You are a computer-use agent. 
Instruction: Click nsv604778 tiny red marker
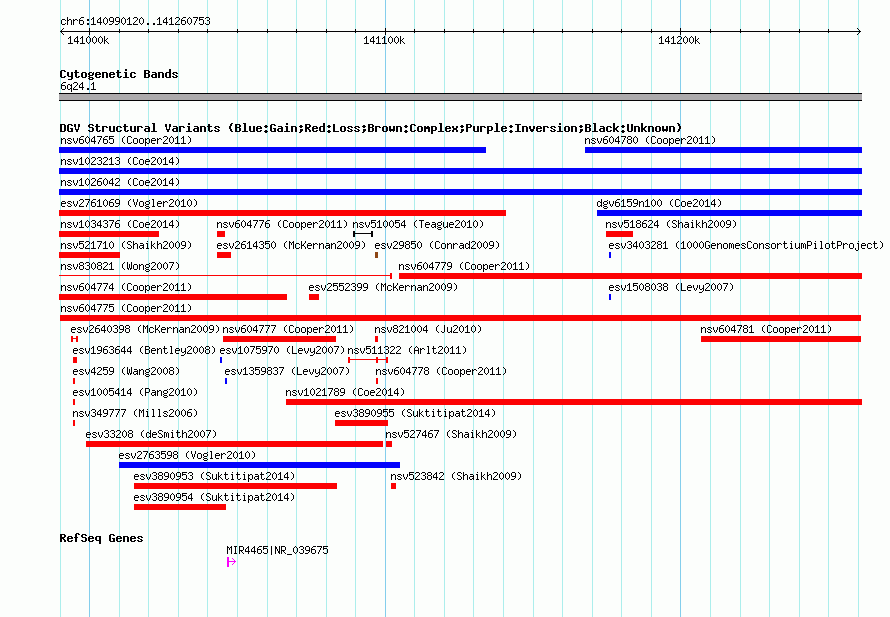pyautogui.click(x=377, y=381)
